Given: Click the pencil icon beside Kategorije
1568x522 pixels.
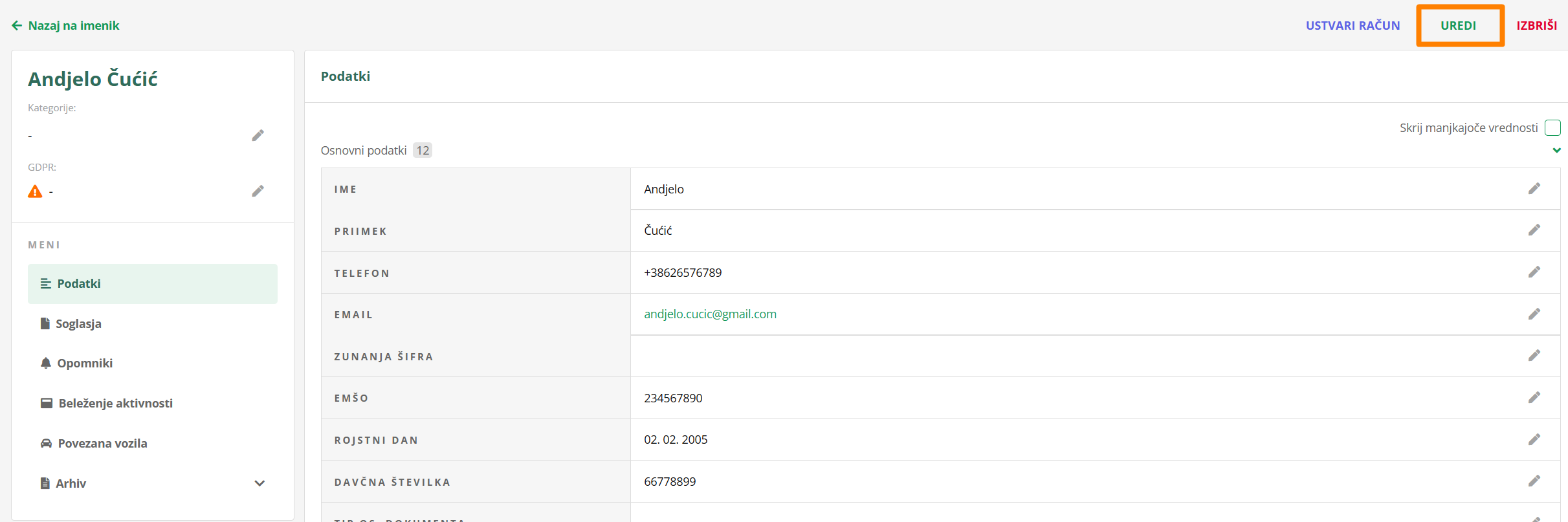Looking at the screenshot, I should point(258,135).
